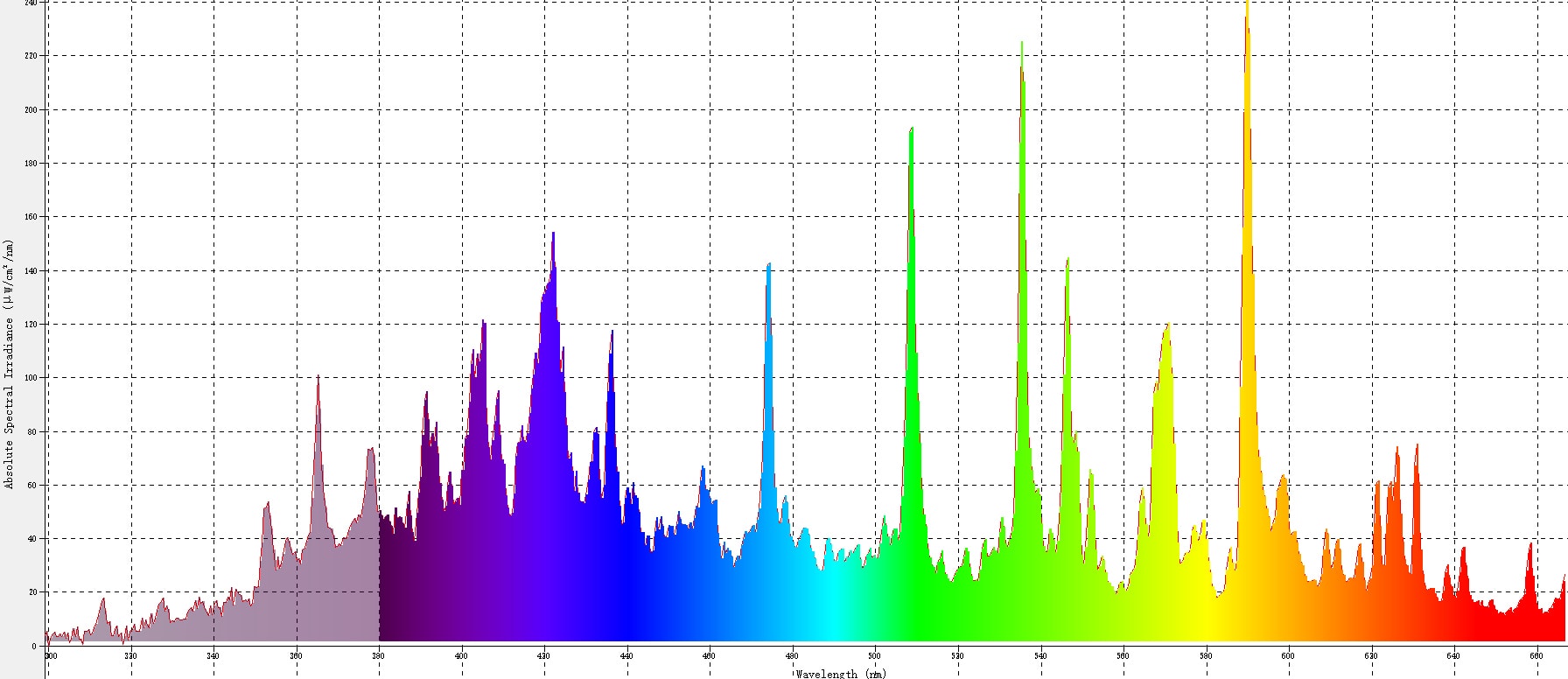Click the 660 wavelength tick label

click(1536, 655)
